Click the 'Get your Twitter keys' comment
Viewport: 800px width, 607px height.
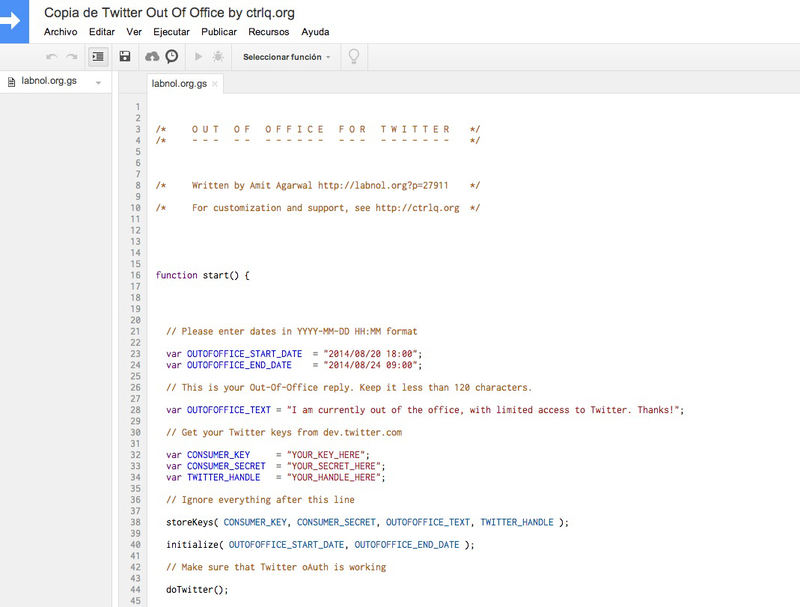tap(284, 433)
